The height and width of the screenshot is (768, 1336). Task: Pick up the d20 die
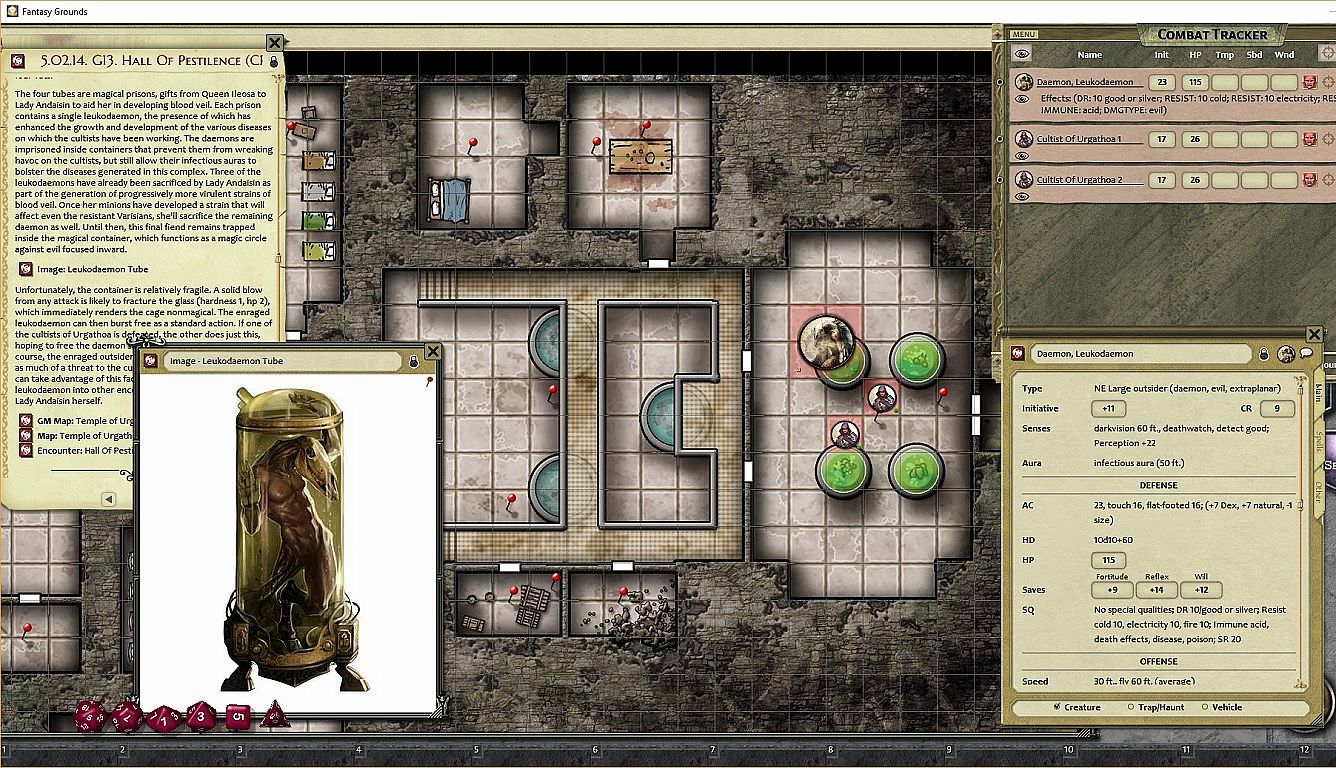click(x=90, y=716)
